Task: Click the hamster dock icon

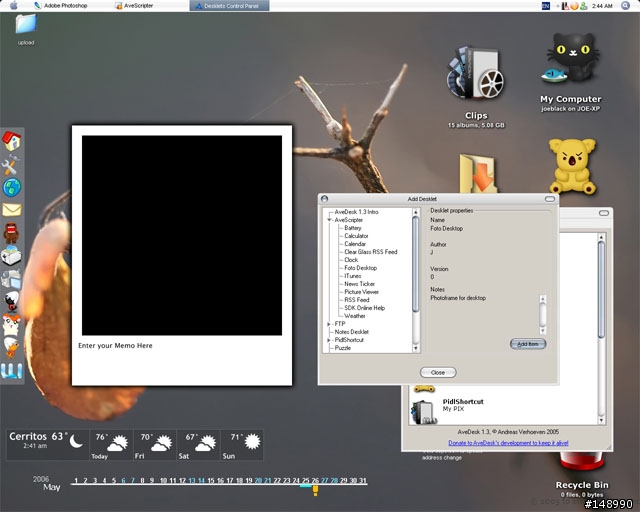Action: [11, 325]
